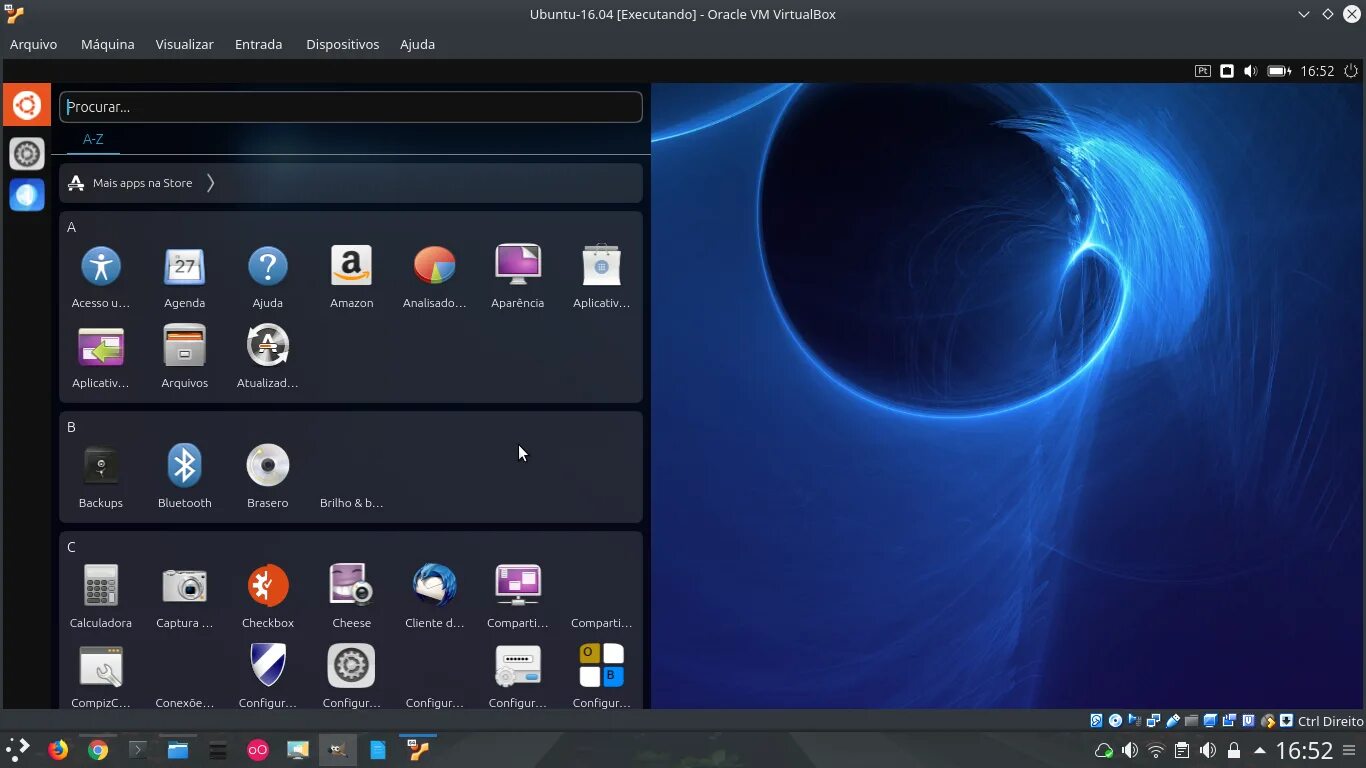The width and height of the screenshot is (1366, 768).
Task: Open the Arquivo menu
Action: point(33,44)
